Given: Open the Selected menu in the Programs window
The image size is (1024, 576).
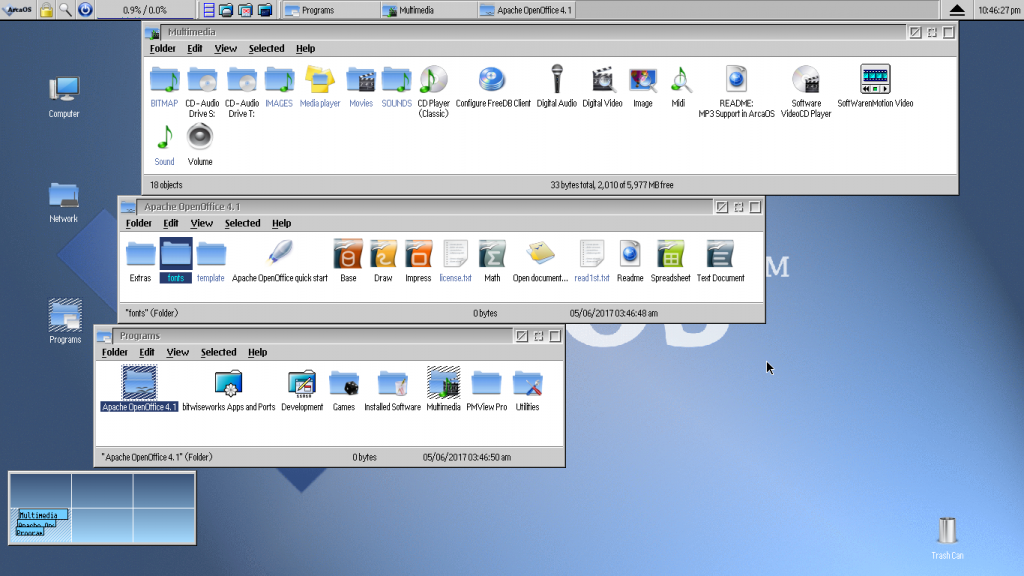Looking at the screenshot, I should [218, 352].
